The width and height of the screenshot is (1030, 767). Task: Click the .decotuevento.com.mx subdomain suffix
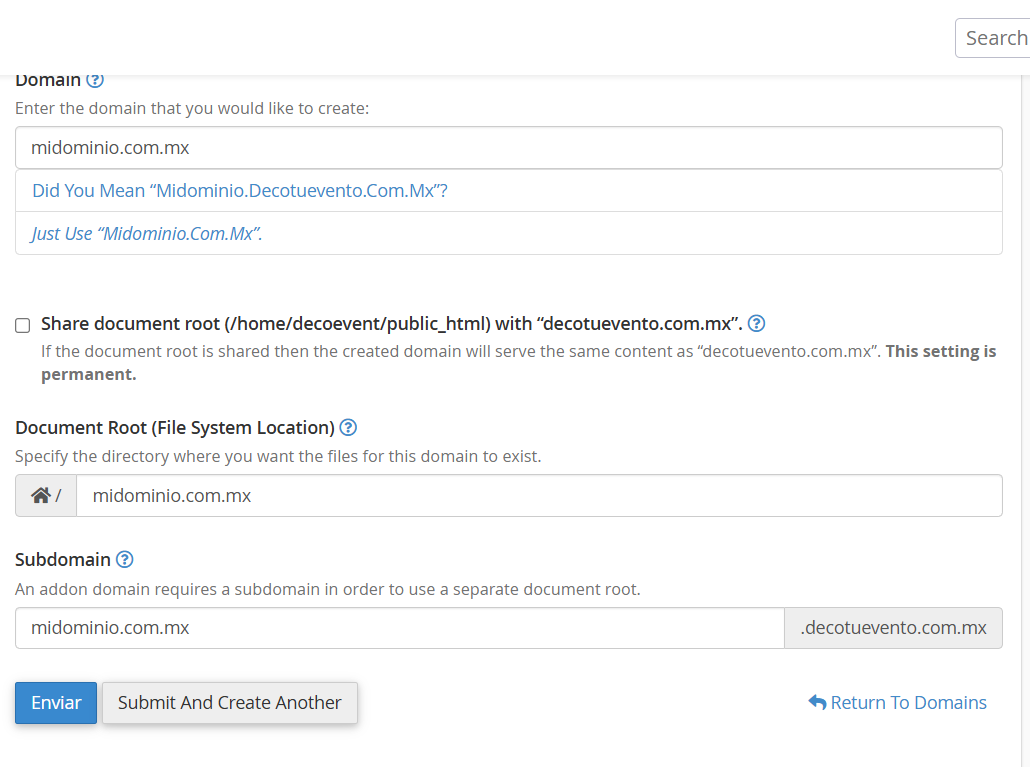893,628
